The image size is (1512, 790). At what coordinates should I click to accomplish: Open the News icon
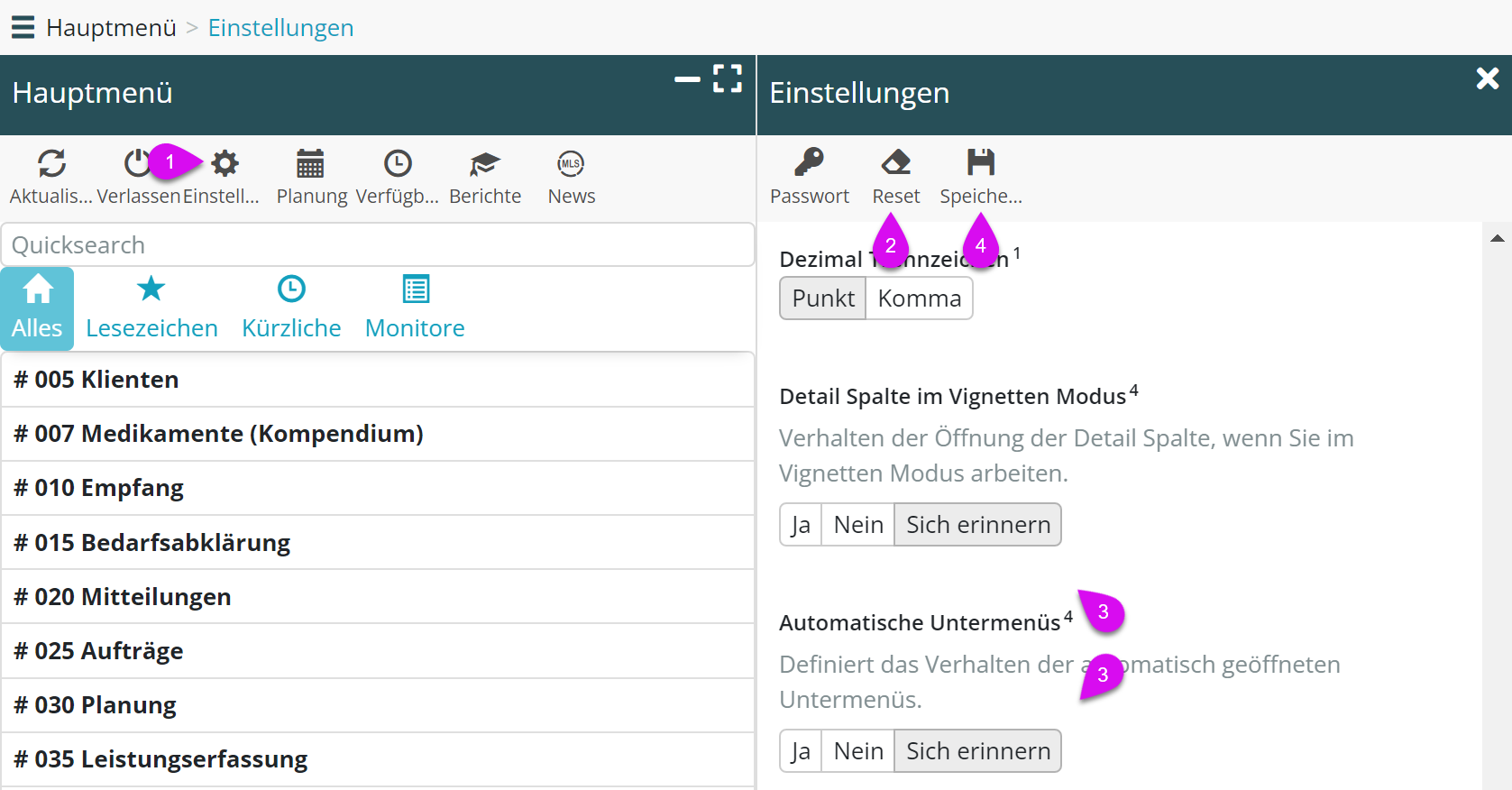571,164
